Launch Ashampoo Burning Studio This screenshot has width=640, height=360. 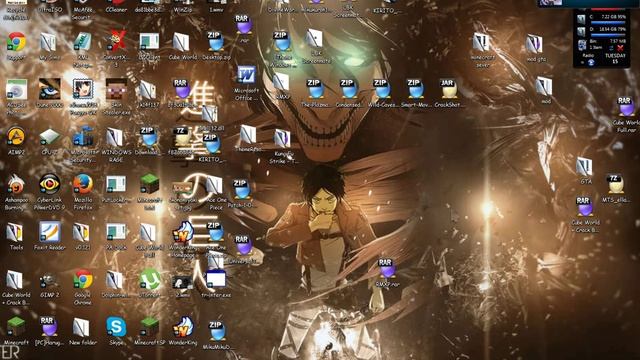(x=16, y=184)
